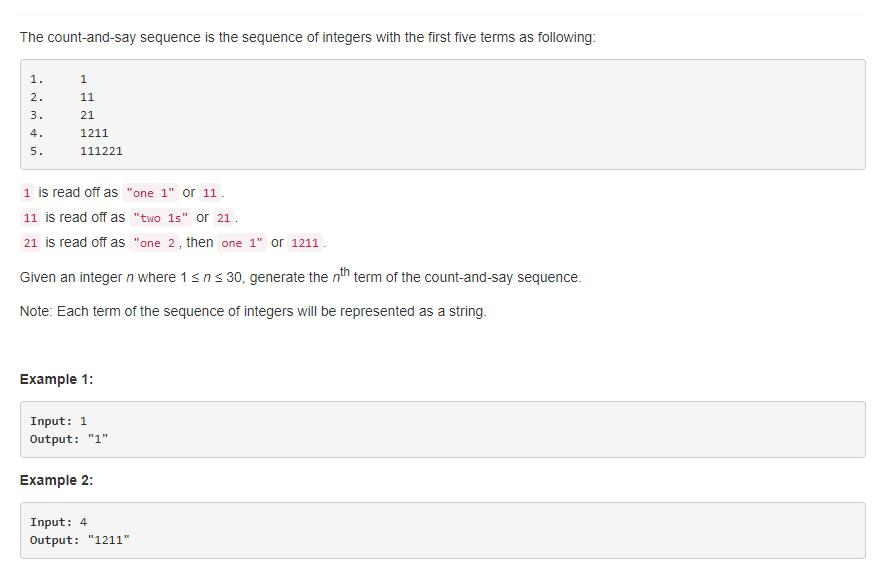
Task: Click the Output "1211" line in Example 2
Action: tap(79, 540)
